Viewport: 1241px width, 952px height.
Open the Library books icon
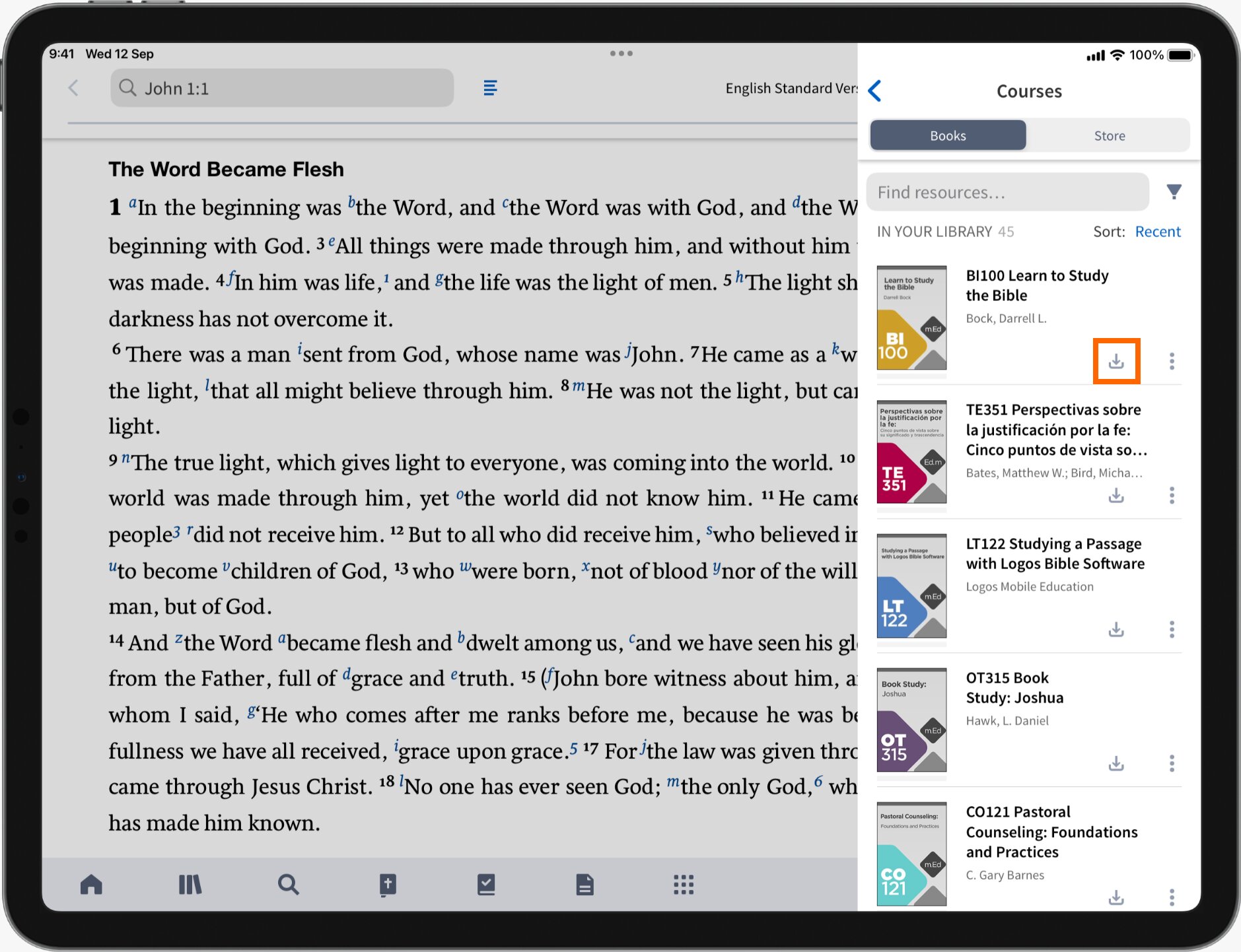(x=190, y=884)
